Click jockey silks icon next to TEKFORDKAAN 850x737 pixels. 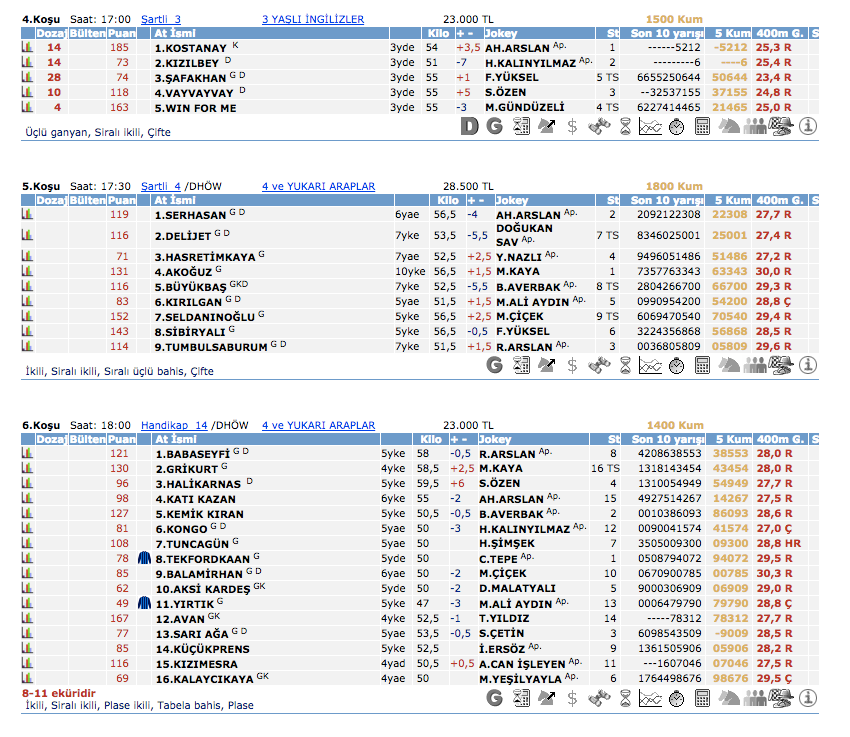coord(143,559)
